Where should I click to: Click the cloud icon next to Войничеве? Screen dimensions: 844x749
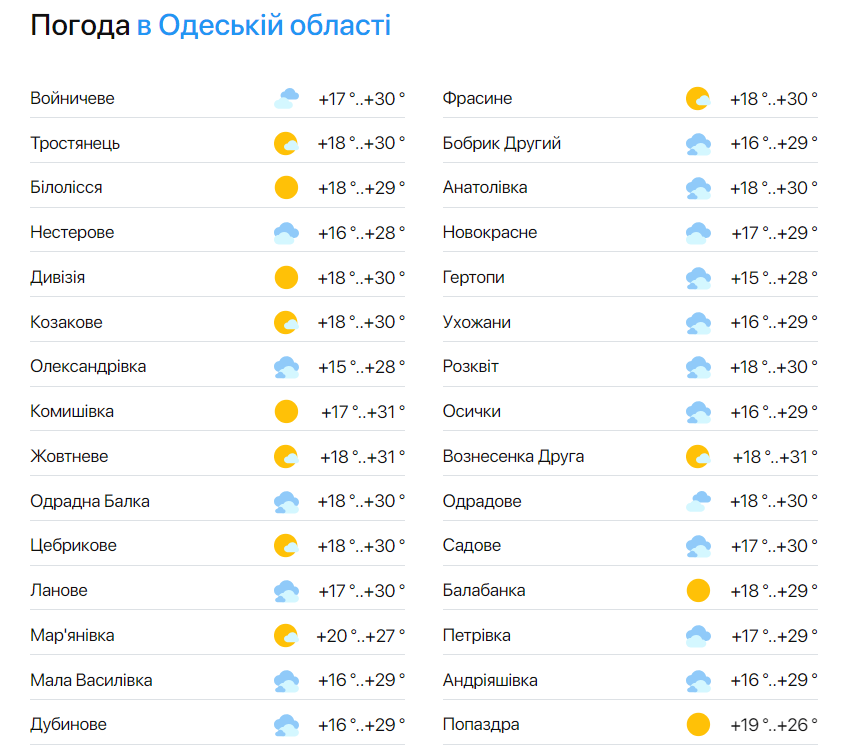287,98
